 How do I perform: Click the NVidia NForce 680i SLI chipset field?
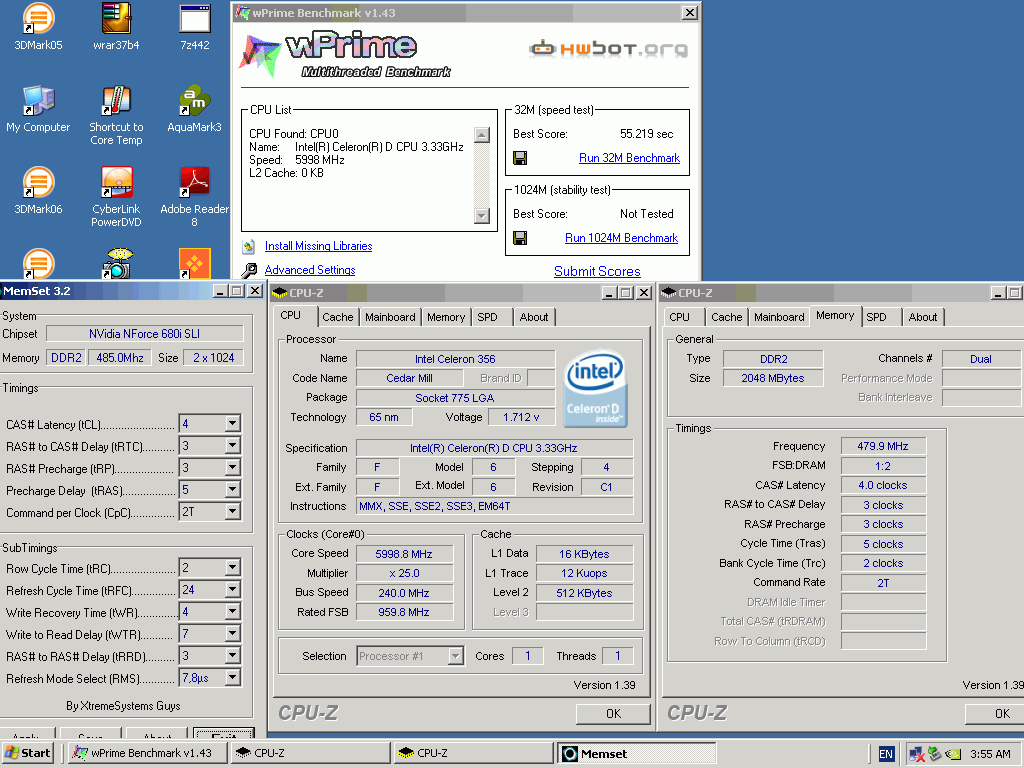(144, 334)
